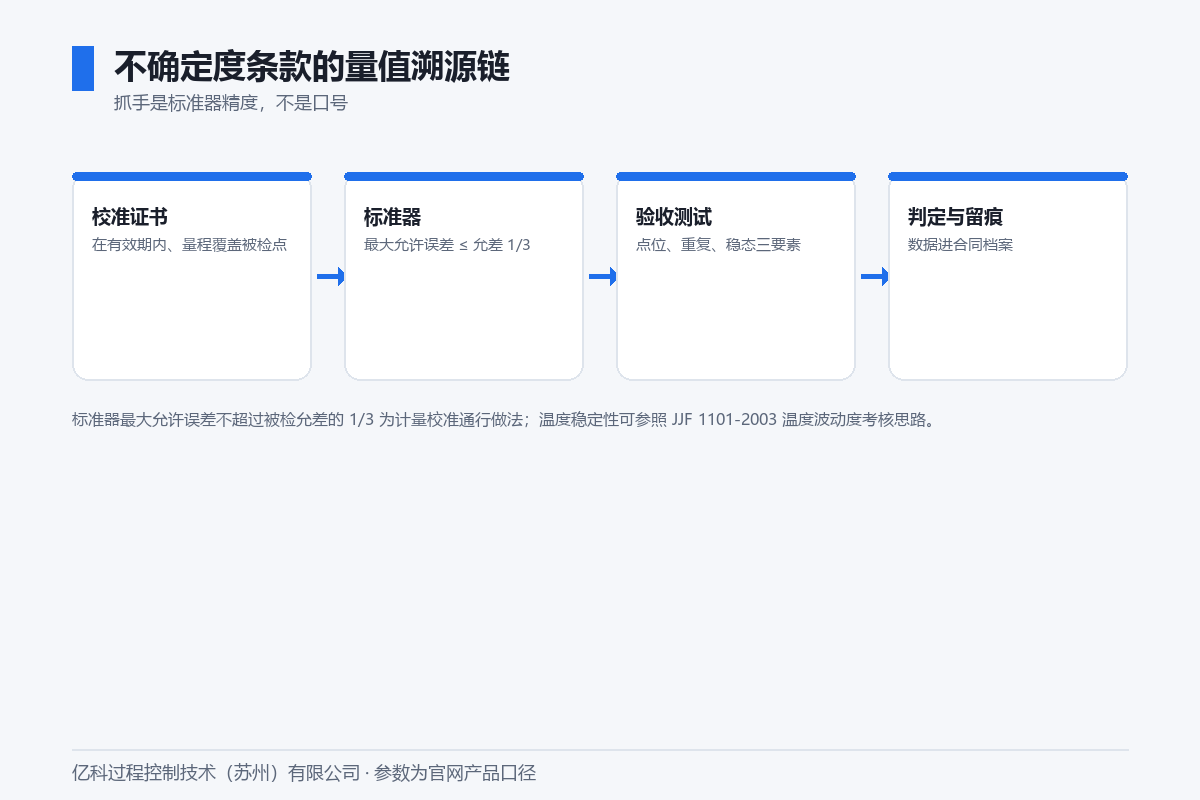Select the 校准证书 card heading
The height and width of the screenshot is (800, 1200).
point(130,217)
